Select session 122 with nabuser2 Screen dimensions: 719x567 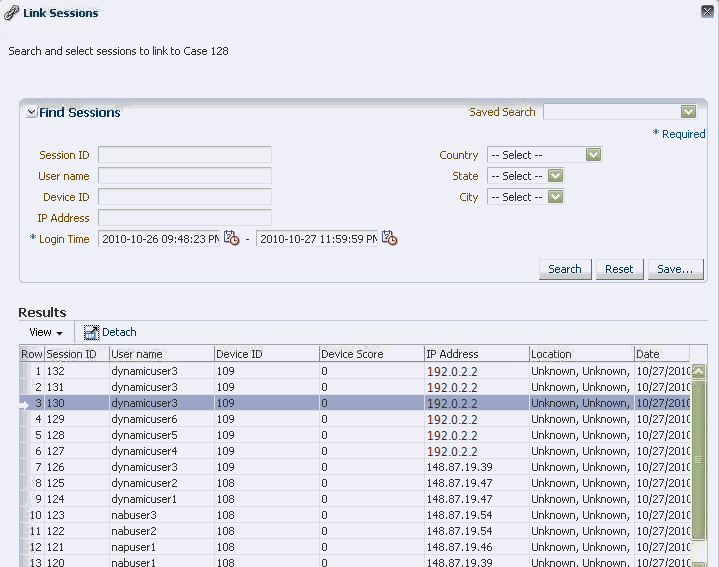point(355,532)
